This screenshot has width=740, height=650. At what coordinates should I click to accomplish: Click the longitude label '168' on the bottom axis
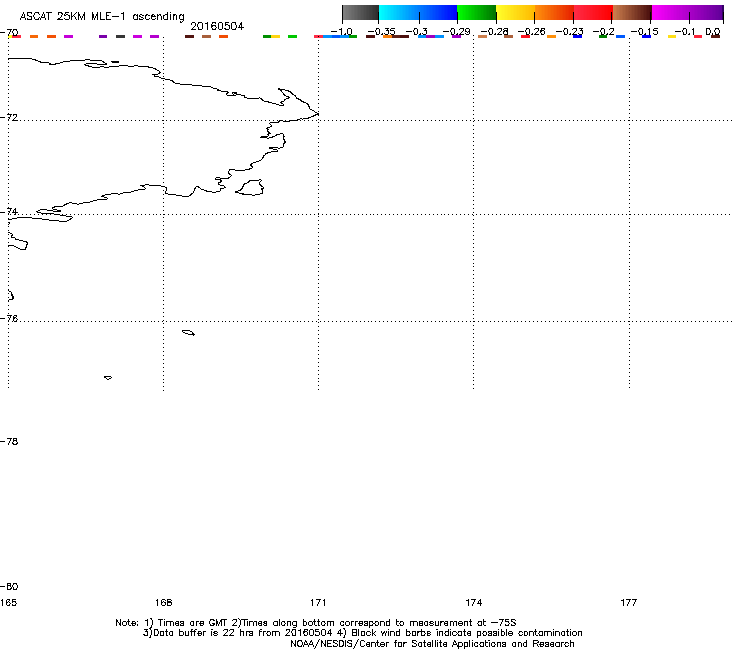pyautogui.click(x=164, y=602)
